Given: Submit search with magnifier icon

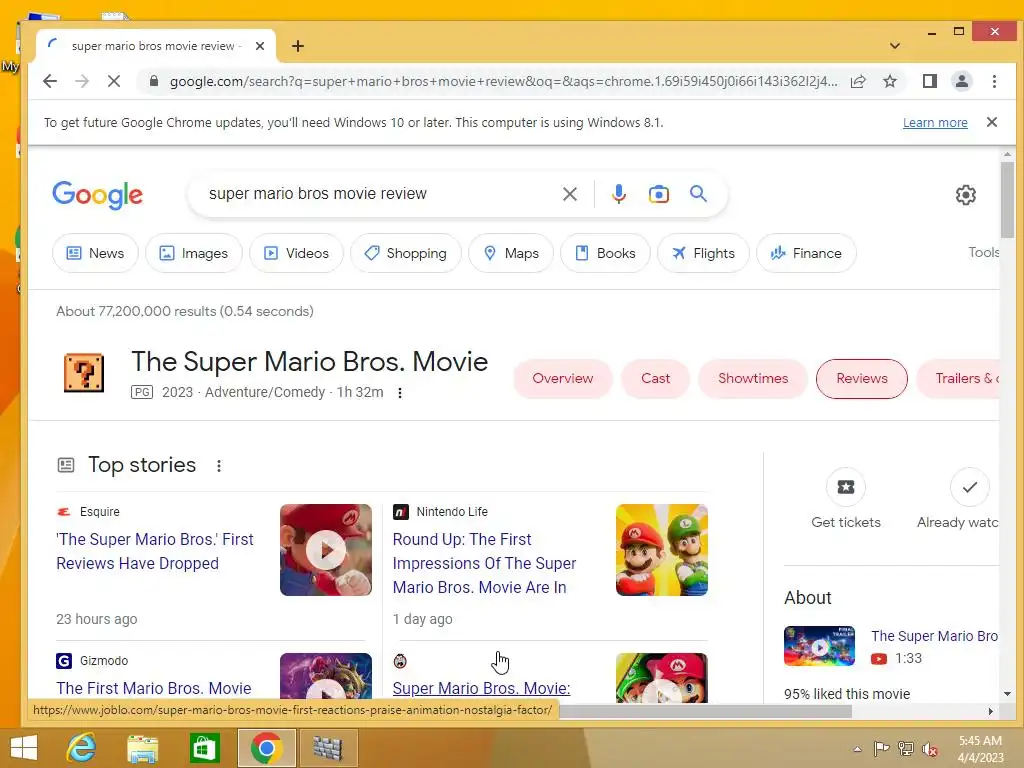Looking at the screenshot, I should click(x=698, y=193).
